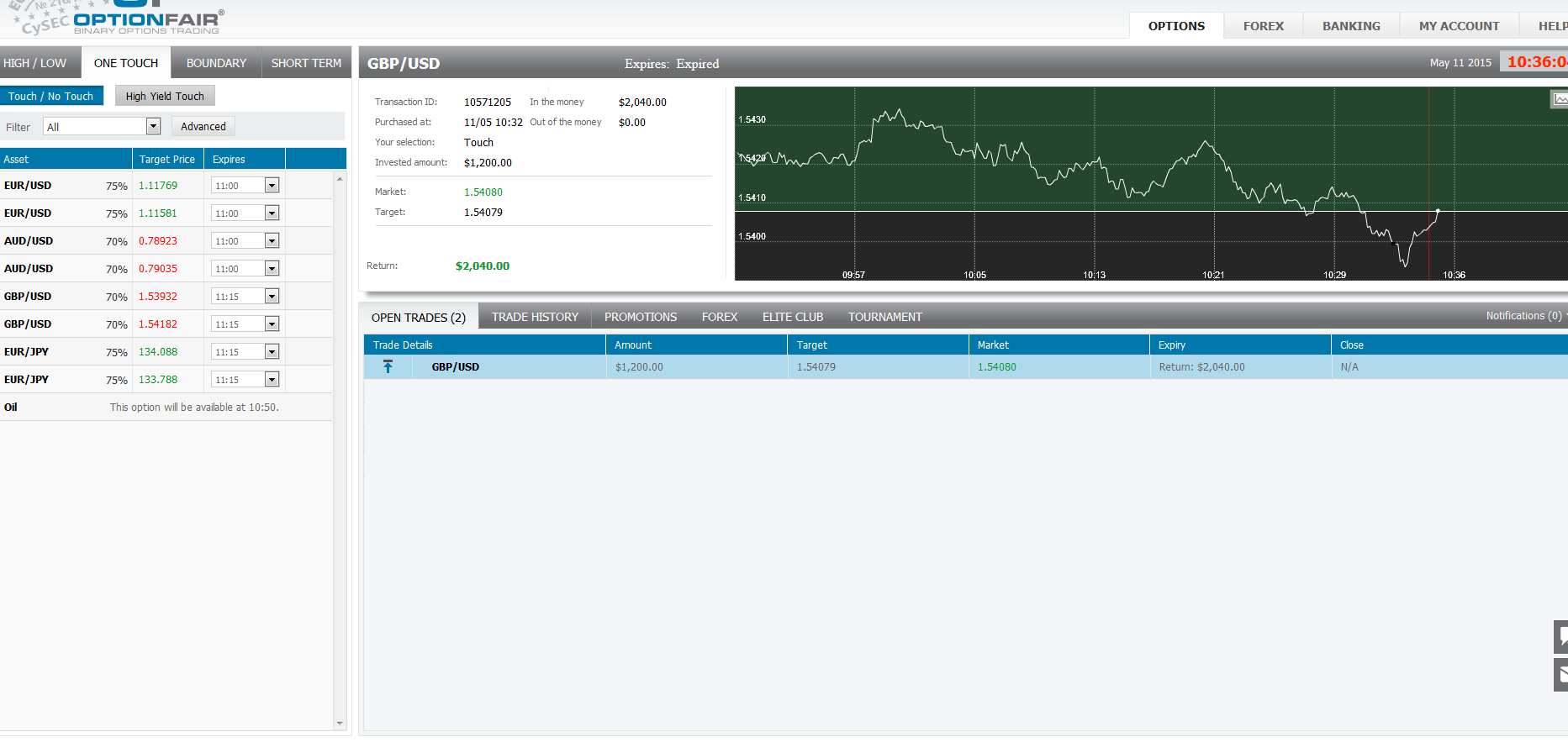Click the OptionFair logo
The height and width of the screenshot is (742, 1568).
(x=147, y=21)
